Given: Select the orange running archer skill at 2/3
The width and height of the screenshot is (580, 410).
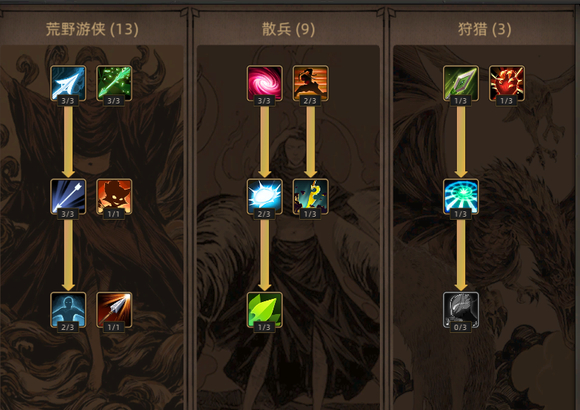Looking at the screenshot, I should 310,83.
